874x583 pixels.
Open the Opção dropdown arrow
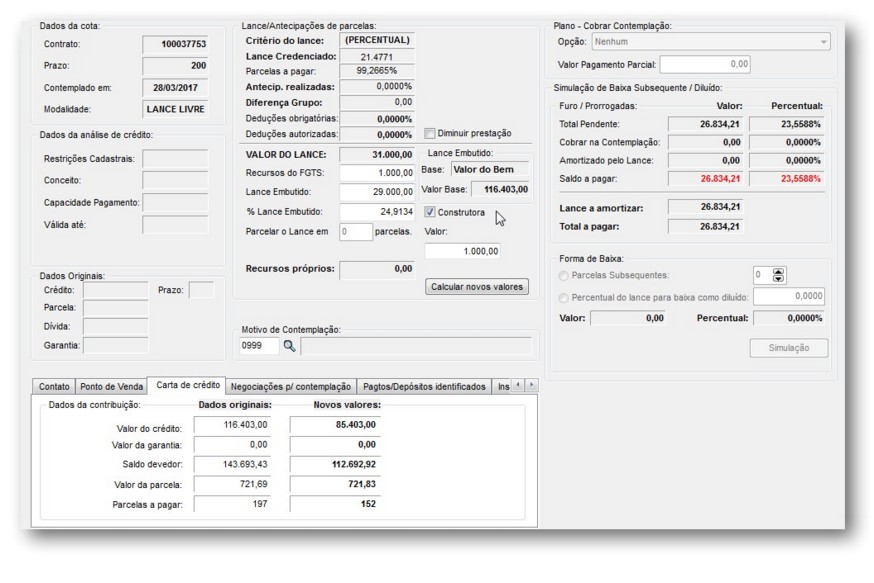[x=823, y=42]
